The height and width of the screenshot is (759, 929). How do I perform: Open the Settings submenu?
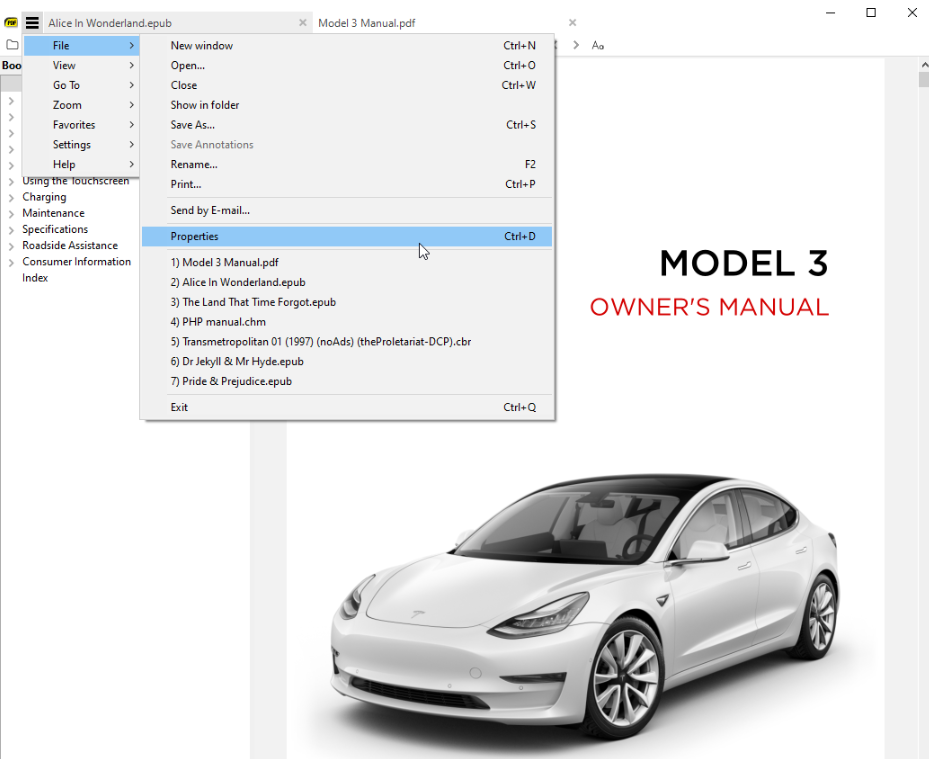[82, 145]
